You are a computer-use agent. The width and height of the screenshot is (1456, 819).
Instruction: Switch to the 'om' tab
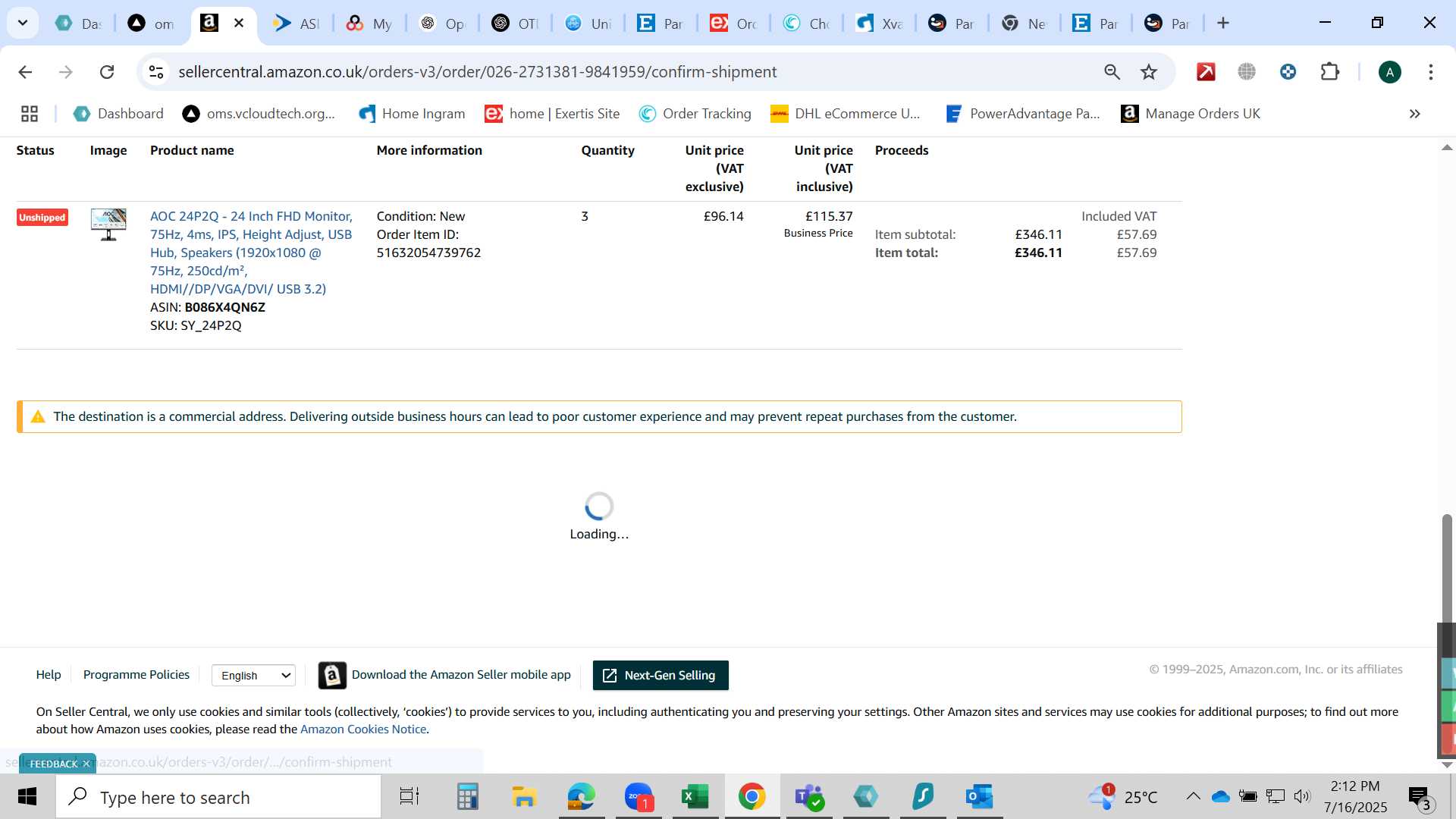coord(152,24)
